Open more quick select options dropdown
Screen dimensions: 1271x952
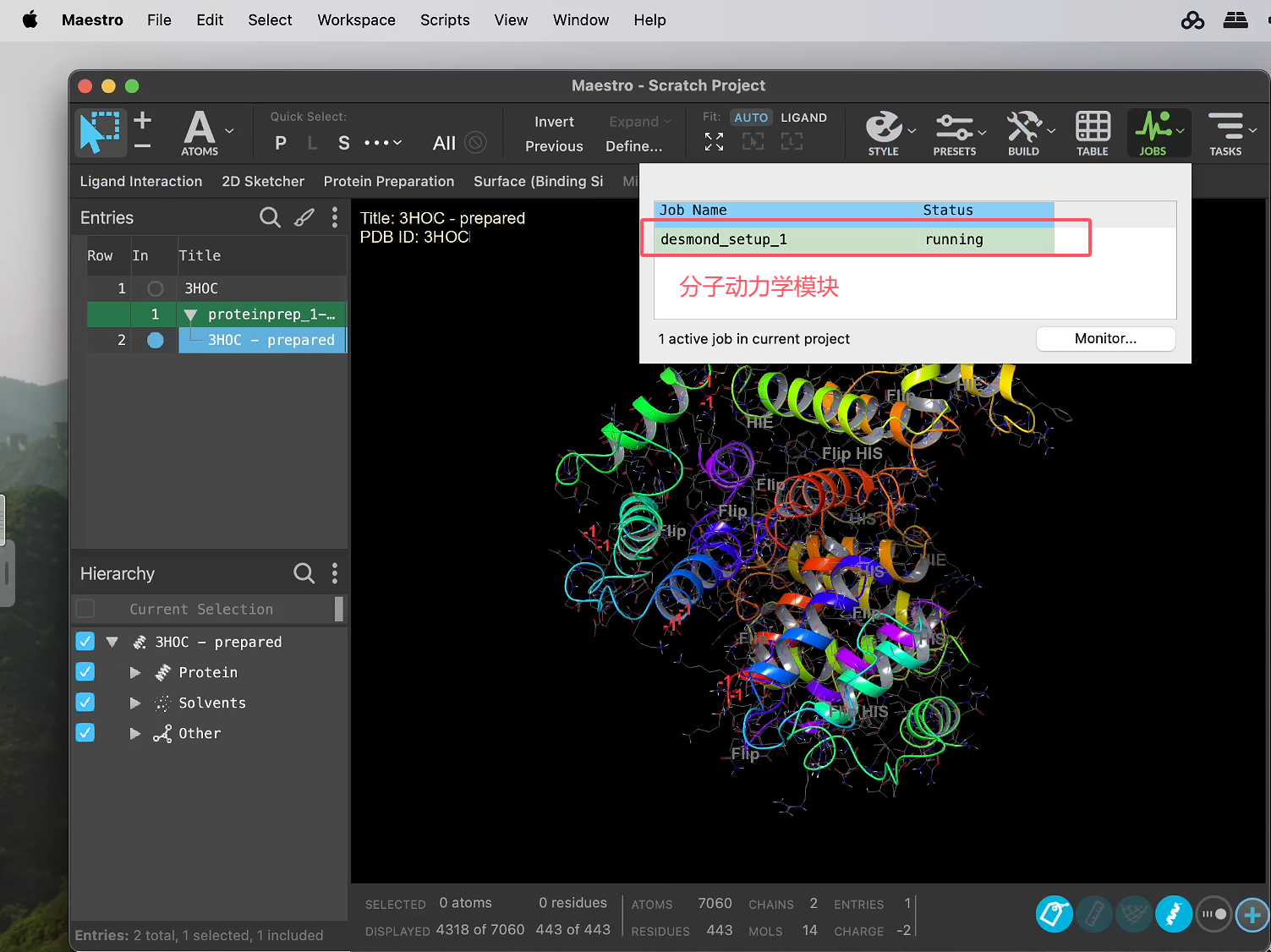coord(383,143)
